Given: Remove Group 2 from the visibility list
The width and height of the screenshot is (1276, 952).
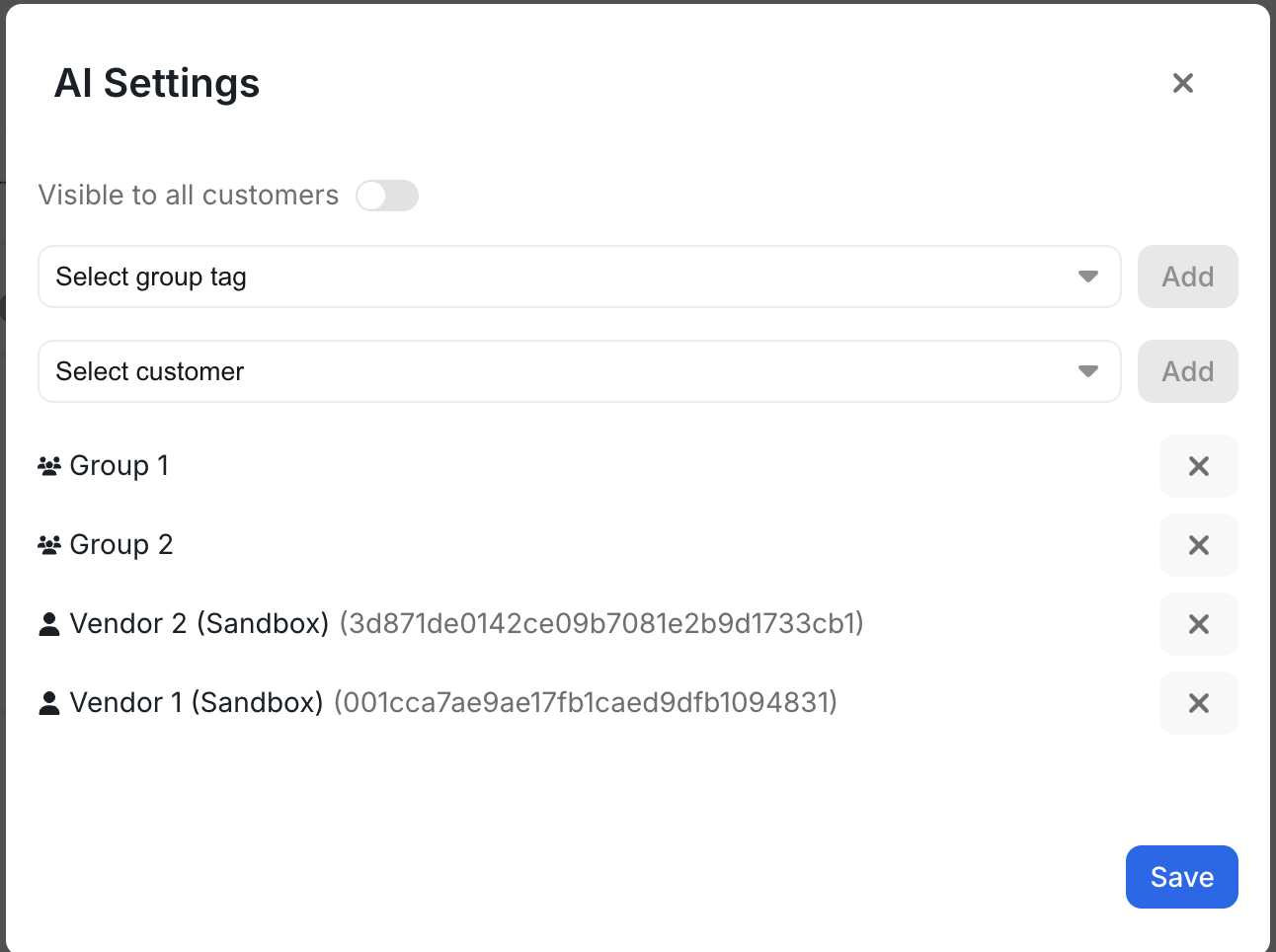Looking at the screenshot, I should point(1198,544).
